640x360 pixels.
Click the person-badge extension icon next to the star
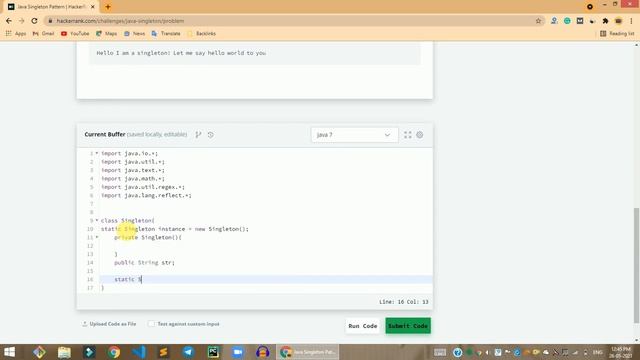554,21
